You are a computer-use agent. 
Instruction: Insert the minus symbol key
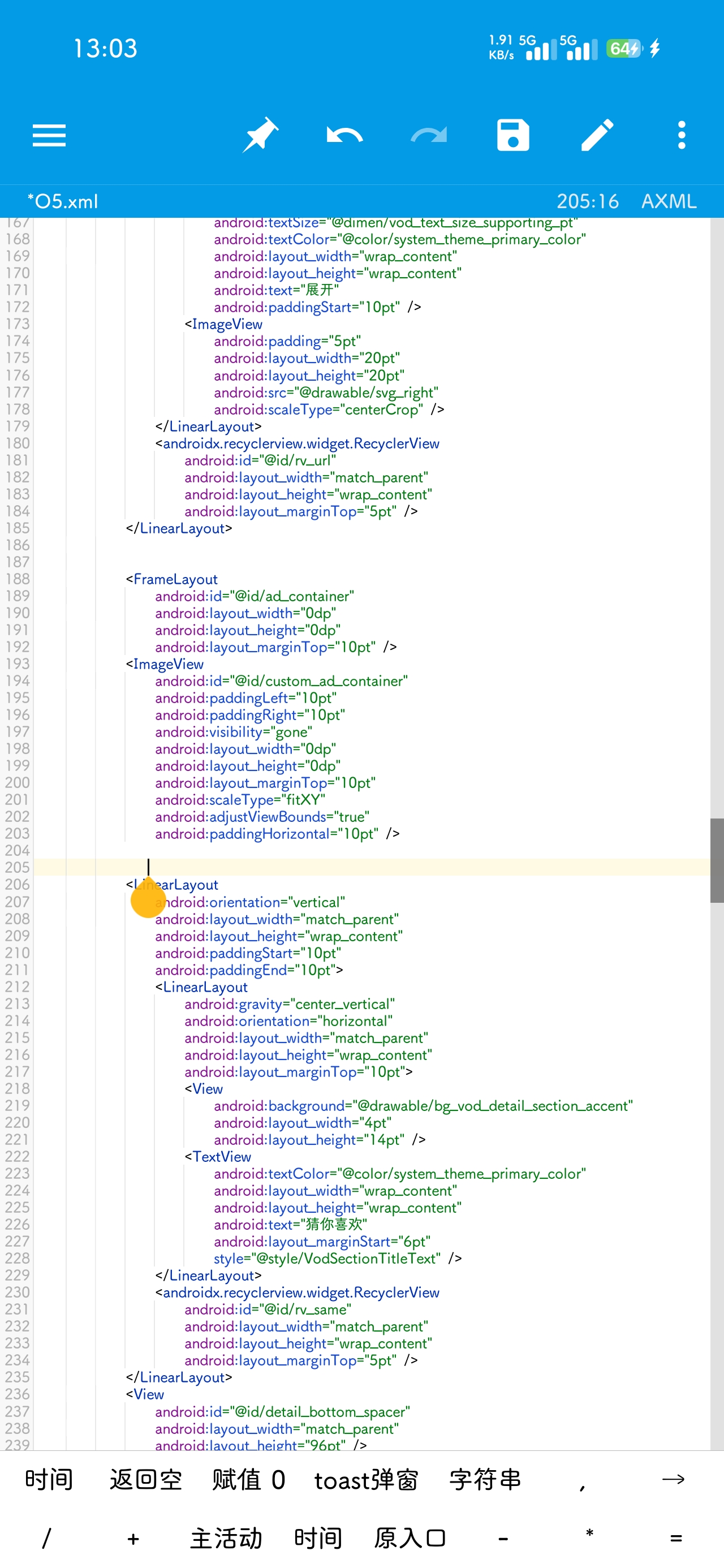(503, 1539)
